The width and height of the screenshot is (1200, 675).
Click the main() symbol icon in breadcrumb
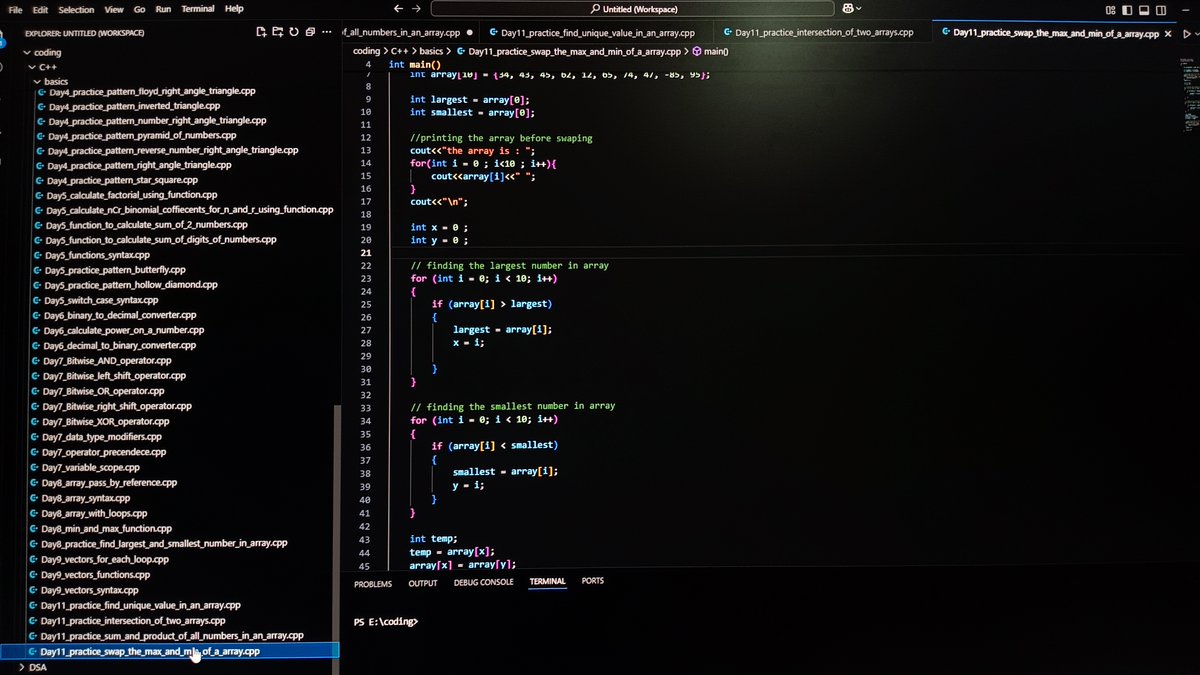pyautogui.click(x=697, y=51)
